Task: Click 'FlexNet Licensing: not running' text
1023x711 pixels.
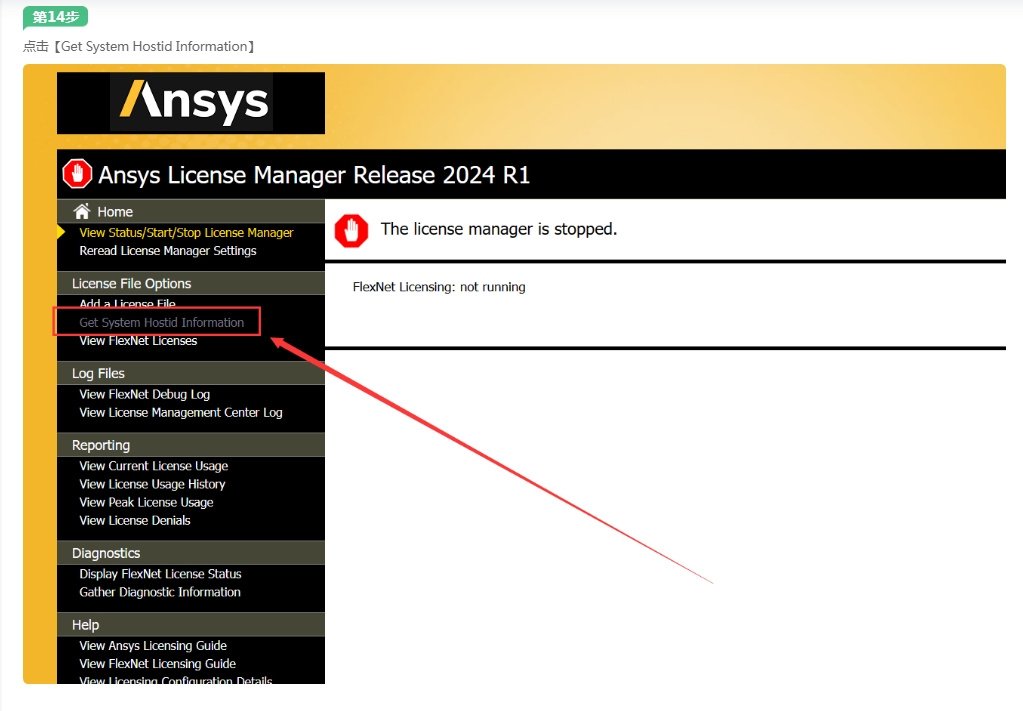Action: pos(439,287)
